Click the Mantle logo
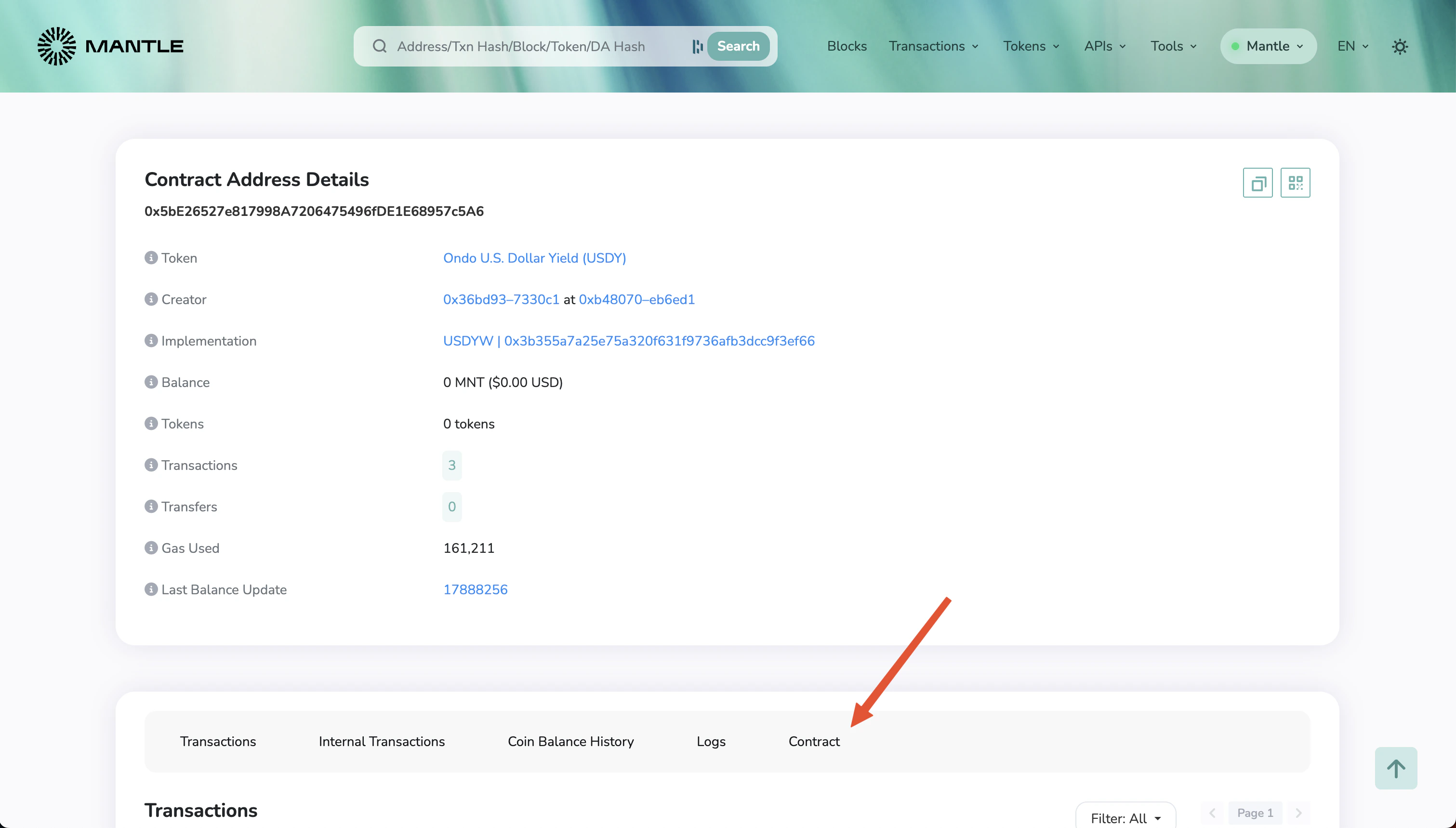The image size is (1456, 828). point(110,46)
